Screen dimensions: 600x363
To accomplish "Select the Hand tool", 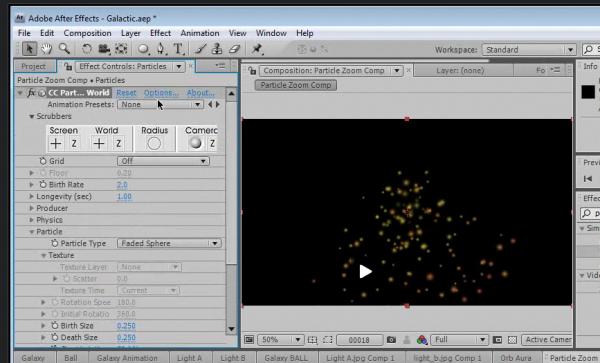I will (x=47, y=49).
